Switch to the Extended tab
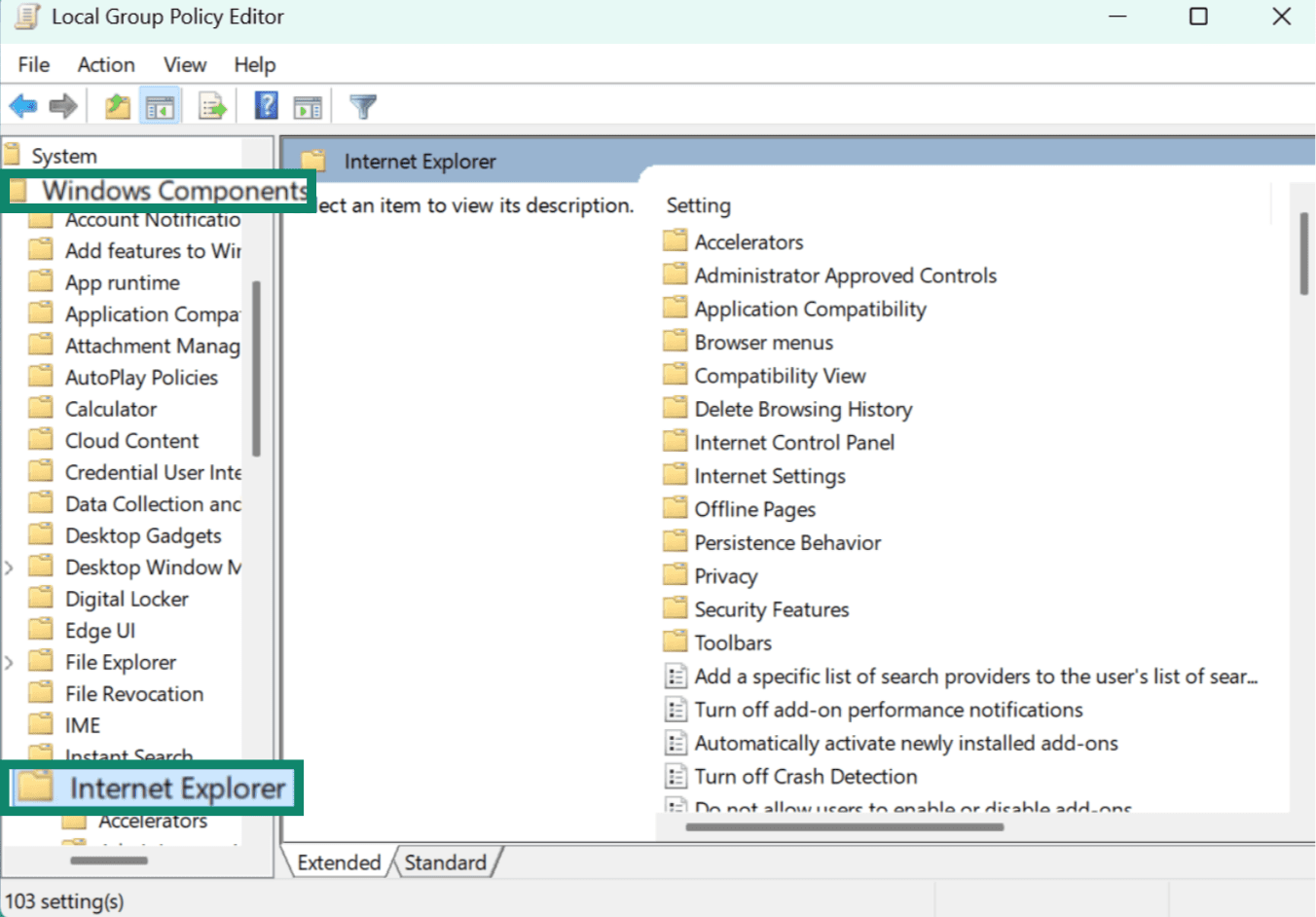Viewport: 1316px width, 917px height. (339, 862)
